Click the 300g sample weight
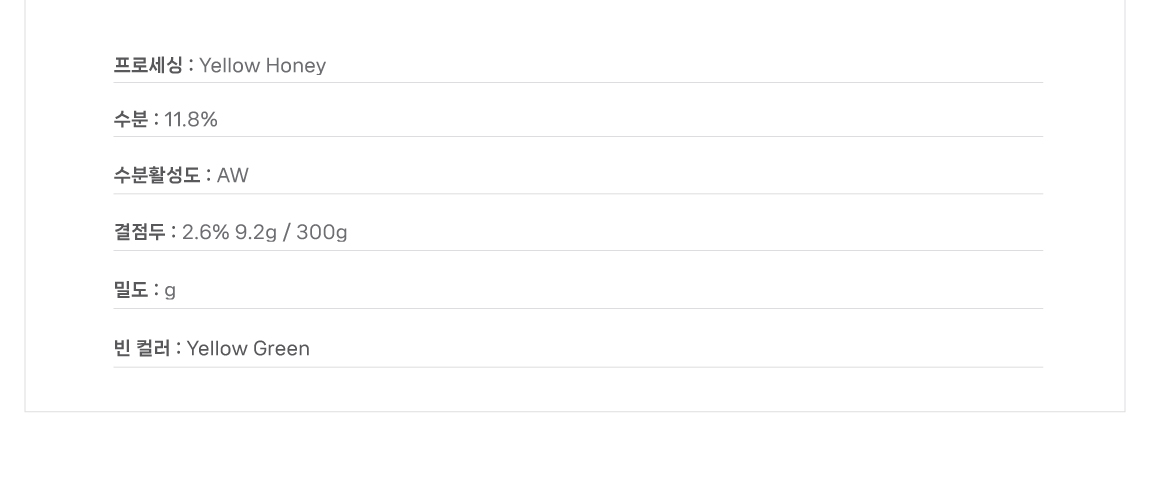The width and height of the screenshot is (1150, 500). pos(322,233)
